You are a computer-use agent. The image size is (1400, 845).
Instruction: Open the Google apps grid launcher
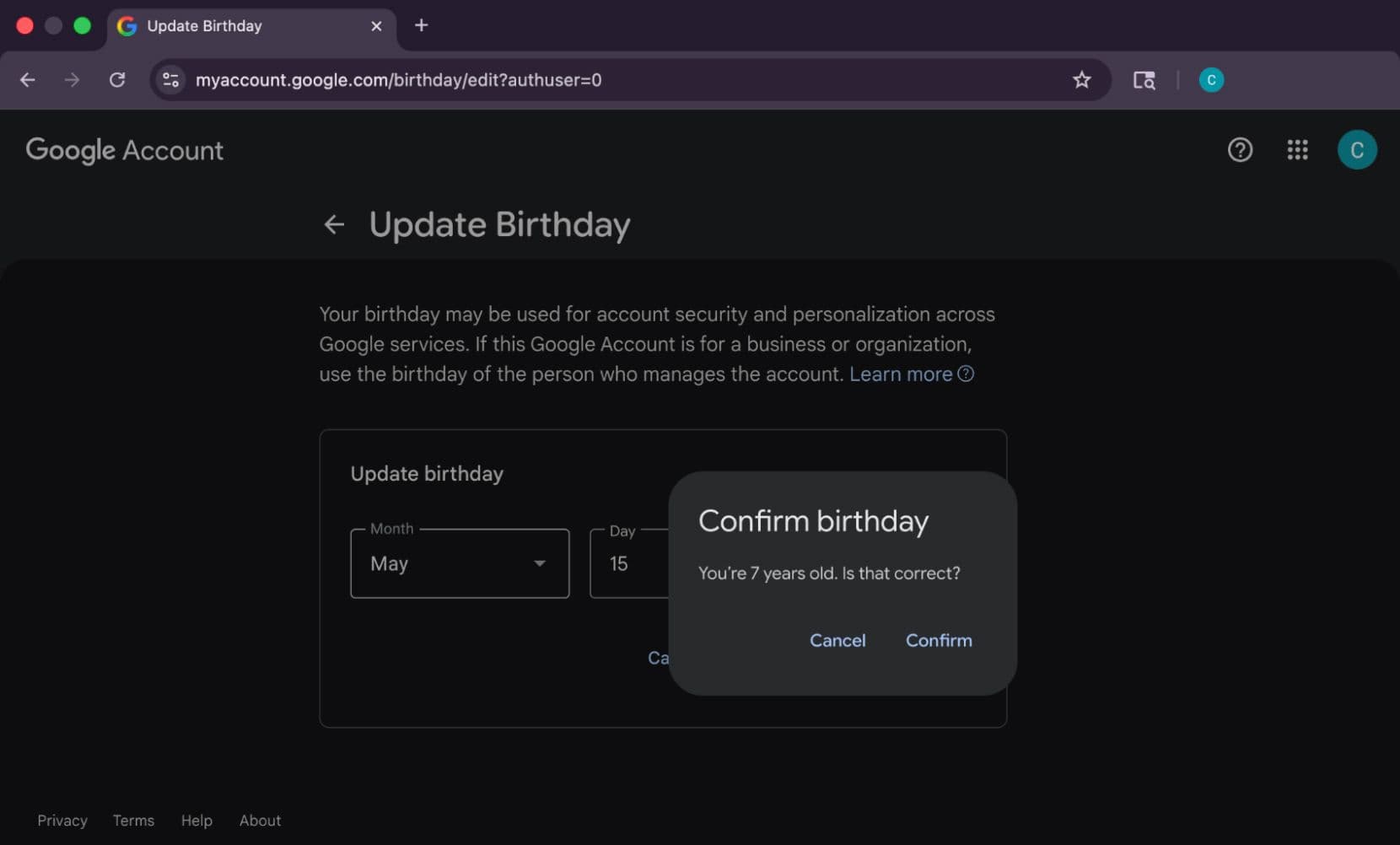click(x=1297, y=150)
